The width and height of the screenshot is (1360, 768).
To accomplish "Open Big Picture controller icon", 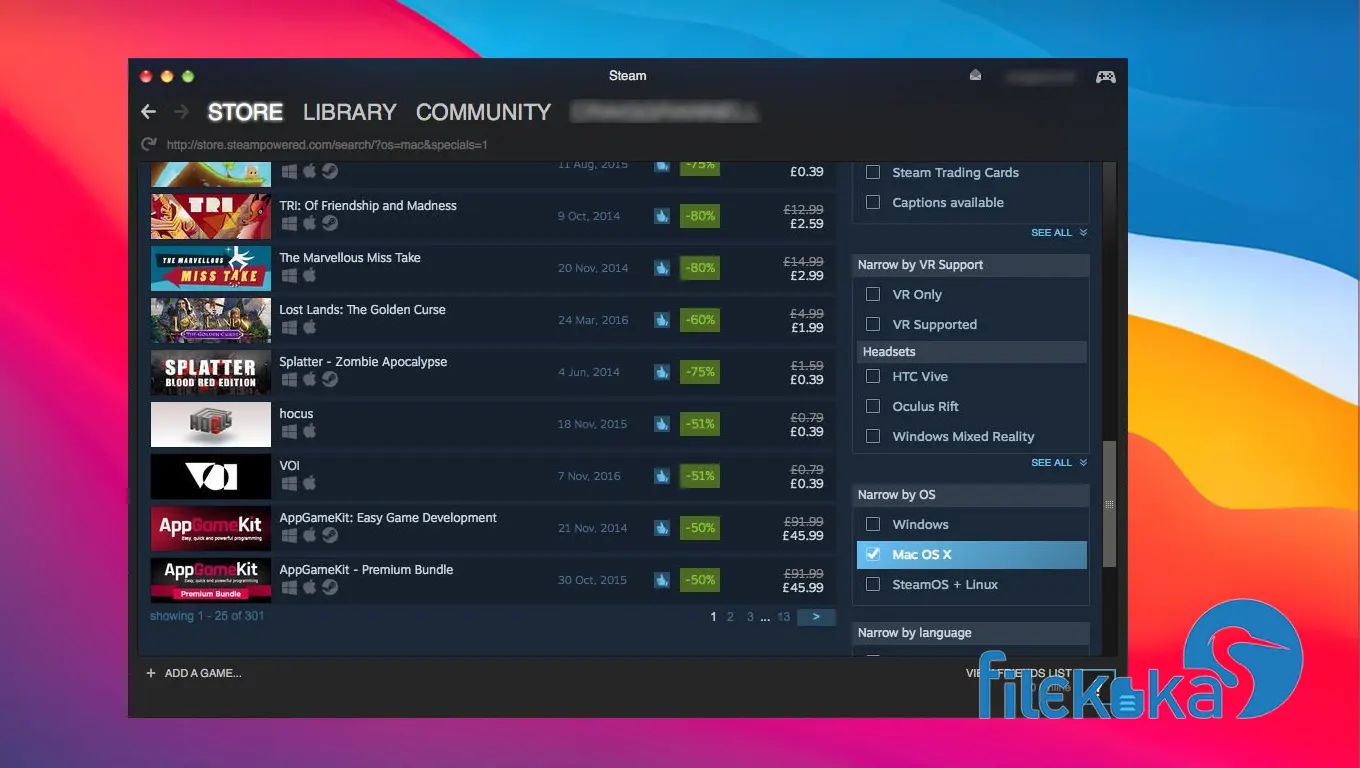I will click(x=1105, y=76).
